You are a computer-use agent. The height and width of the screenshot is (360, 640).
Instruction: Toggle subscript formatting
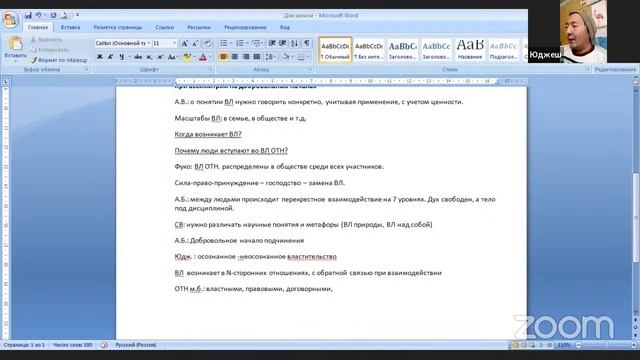(x=149, y=57)
